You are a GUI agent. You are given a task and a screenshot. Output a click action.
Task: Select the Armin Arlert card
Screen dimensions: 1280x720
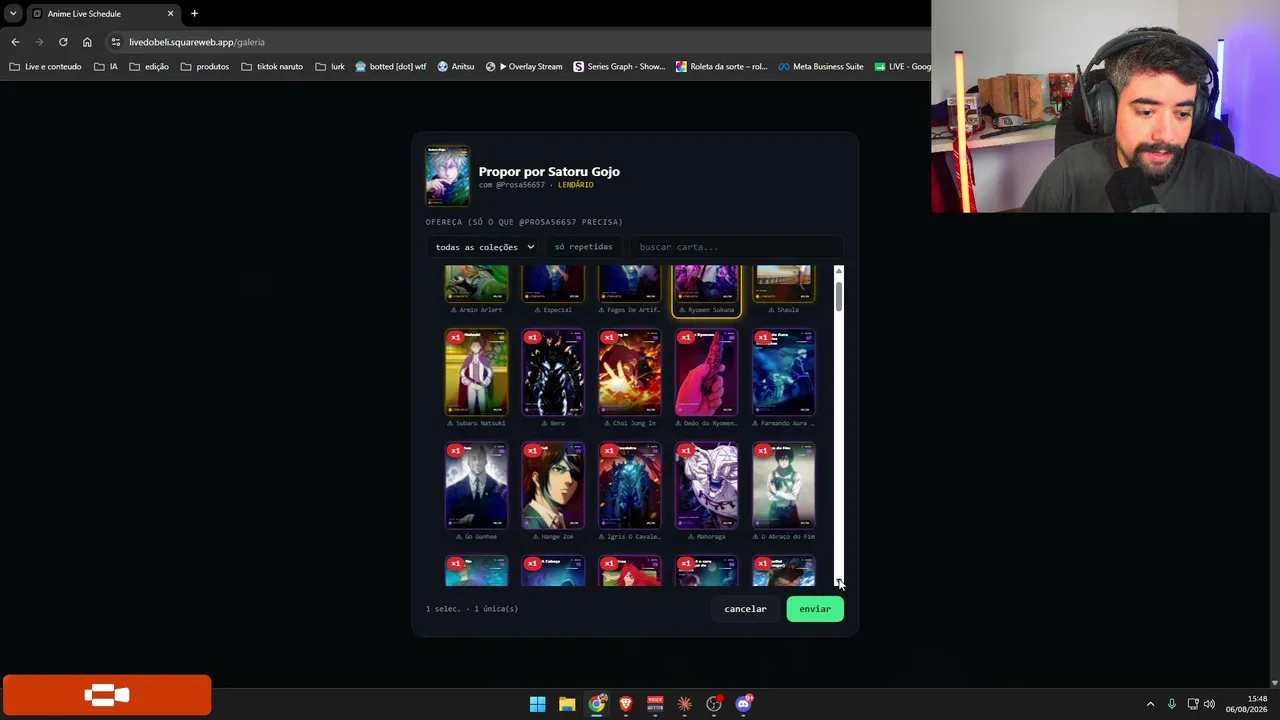[x=476, y=290]
